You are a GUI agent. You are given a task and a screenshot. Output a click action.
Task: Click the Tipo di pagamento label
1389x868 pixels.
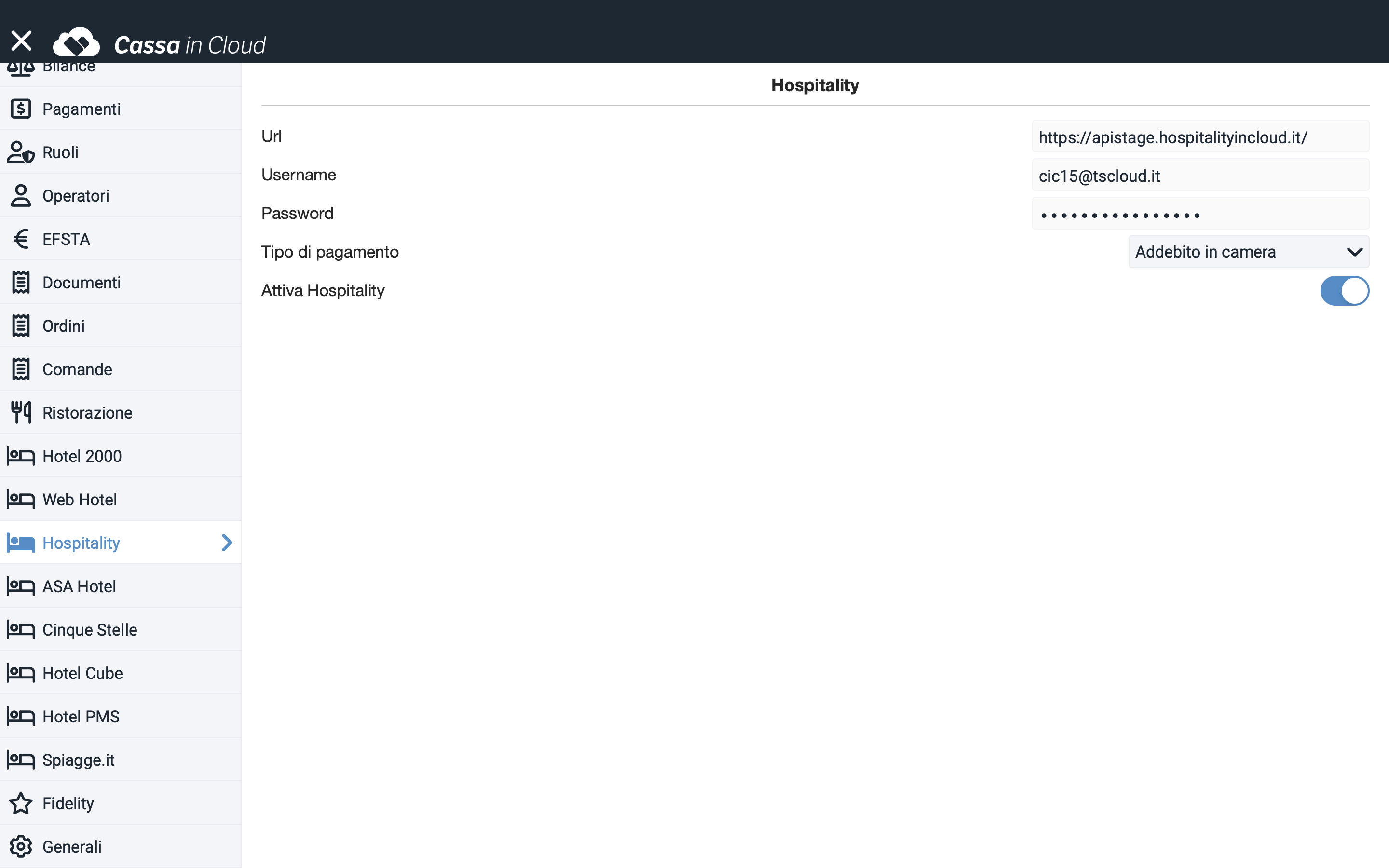(x=330, y=252)
